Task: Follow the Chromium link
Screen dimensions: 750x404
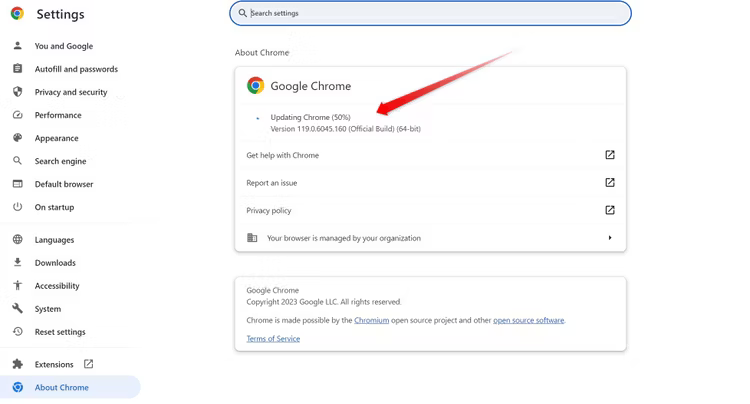Action: pos(371,320)
